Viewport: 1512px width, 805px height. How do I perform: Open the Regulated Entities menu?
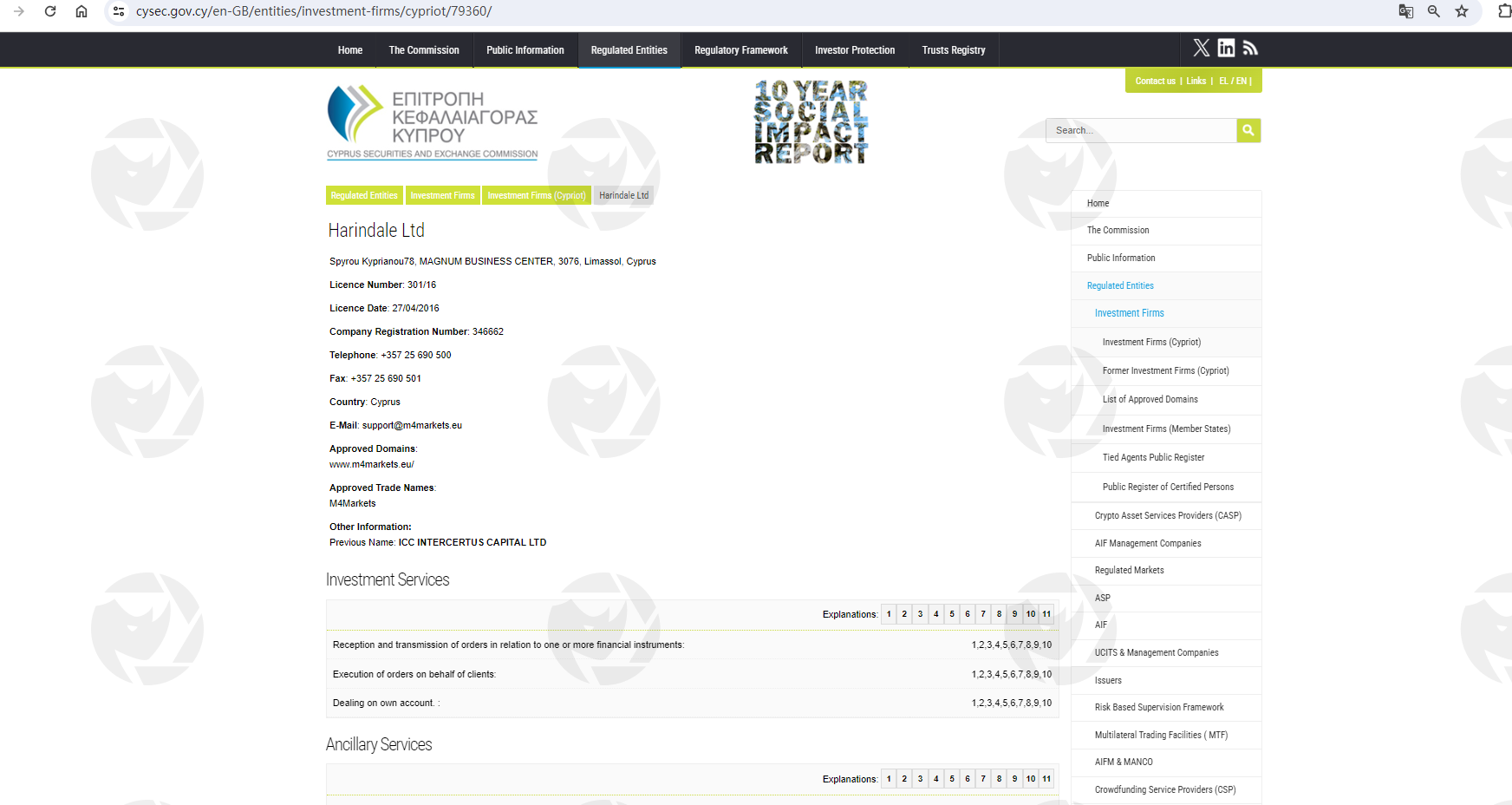click(629, 50)
